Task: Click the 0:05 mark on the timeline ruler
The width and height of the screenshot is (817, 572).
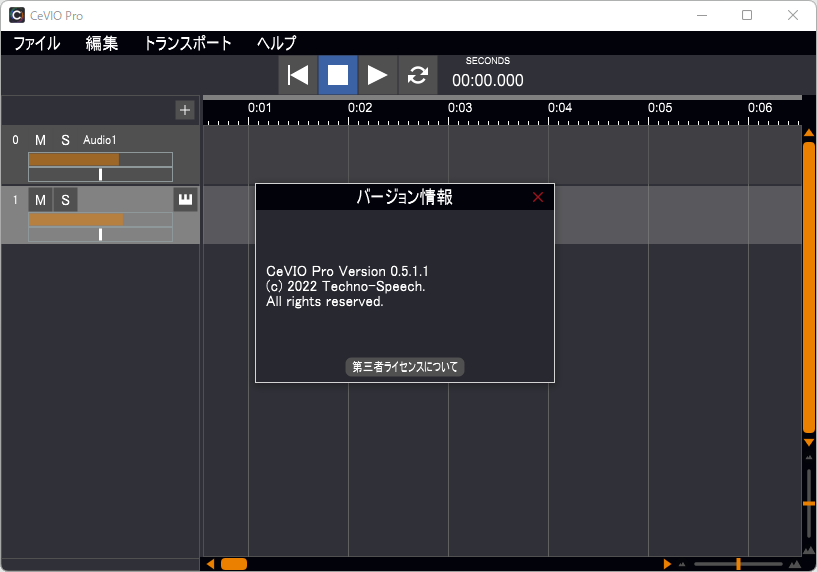Action: pyautogui.click(x=660, y=108)
